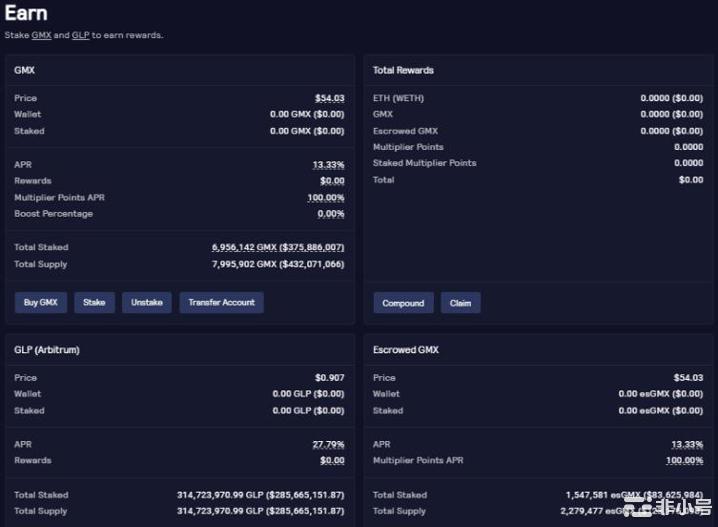Click GMX card's Multiplier Points APR 100.00%
Screen dimensions: 718x527
click(x=325, y=198)
